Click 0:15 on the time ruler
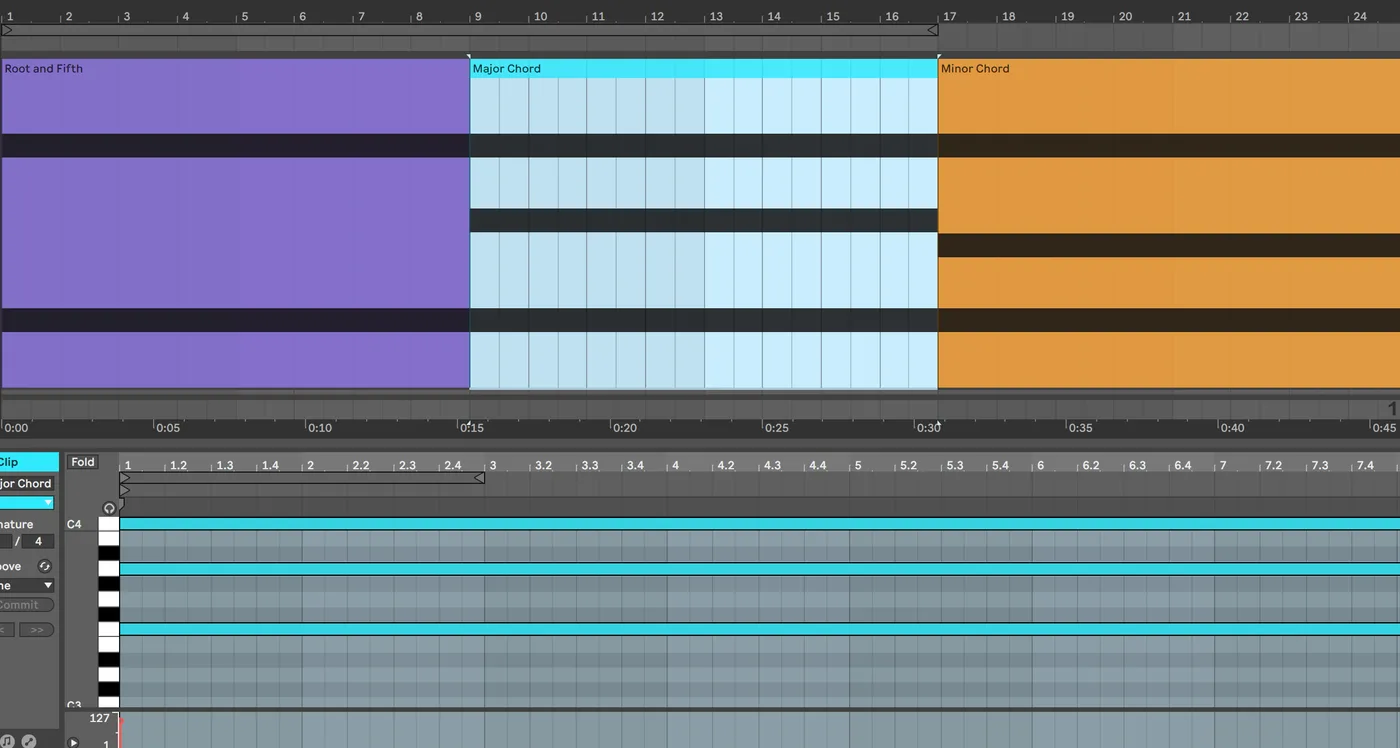This screenshot has width=1400, height=748. click(x=472, y=428)
